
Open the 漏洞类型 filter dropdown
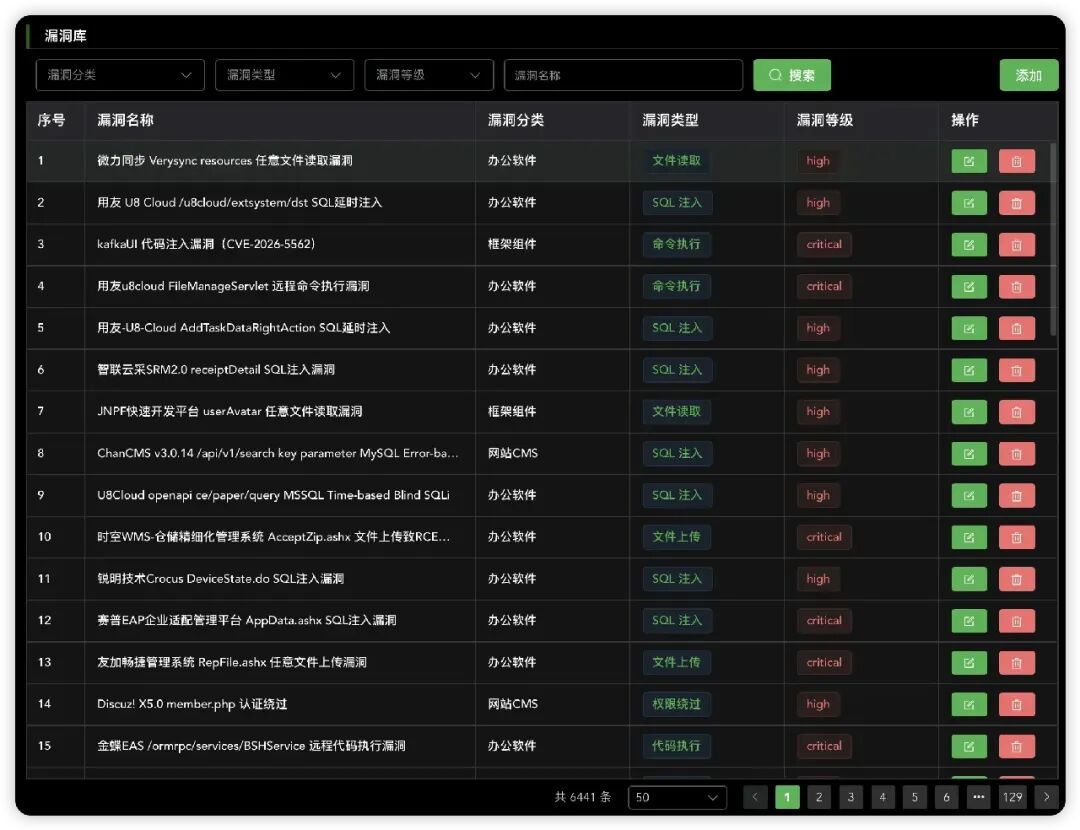tap(284, 75)
